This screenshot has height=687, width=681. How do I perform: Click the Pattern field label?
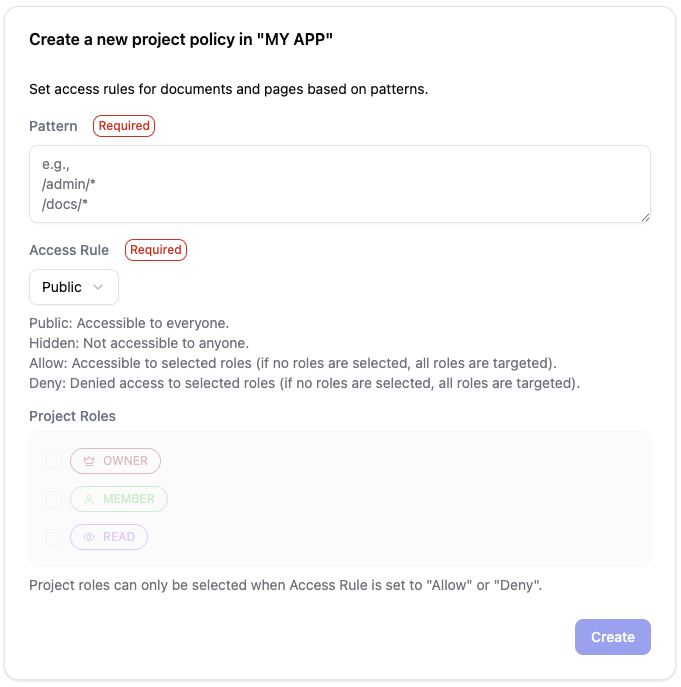[x=53, y=127]
